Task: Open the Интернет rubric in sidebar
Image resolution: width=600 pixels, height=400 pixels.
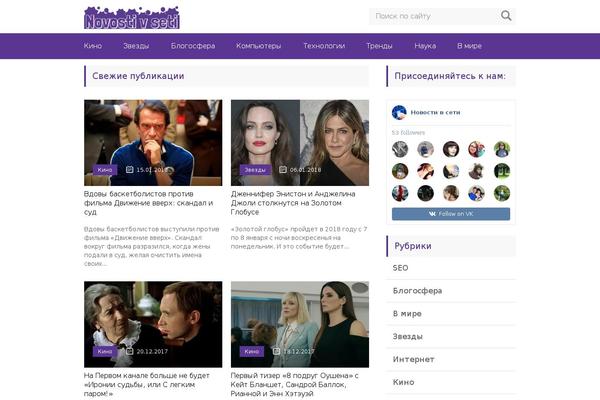Action: click(x=414, y=359)
